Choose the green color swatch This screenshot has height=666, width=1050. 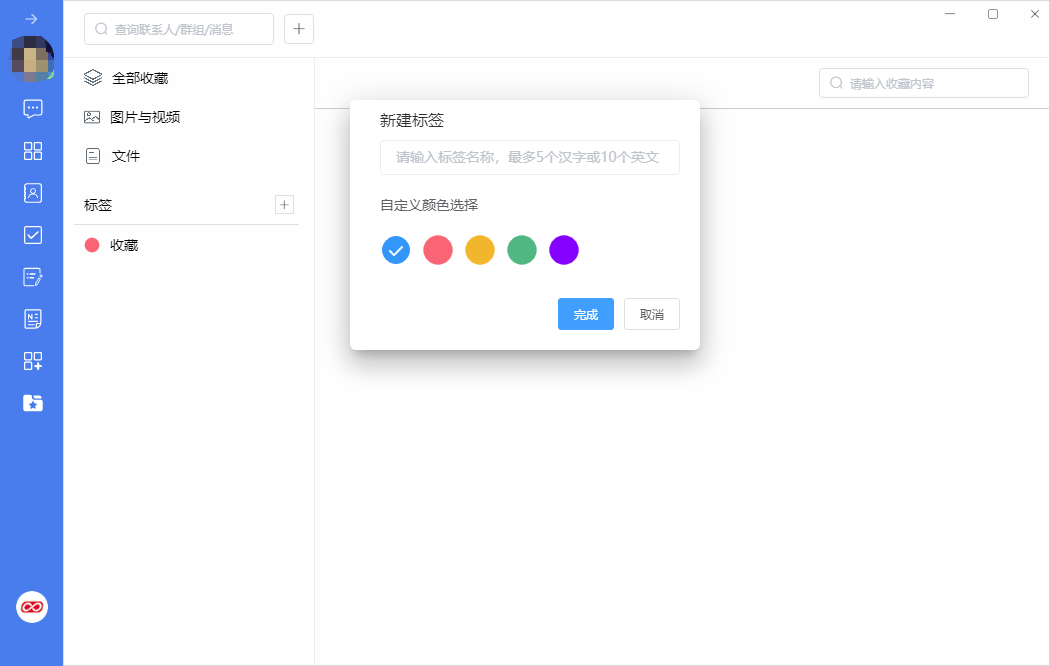click(522, 250)
